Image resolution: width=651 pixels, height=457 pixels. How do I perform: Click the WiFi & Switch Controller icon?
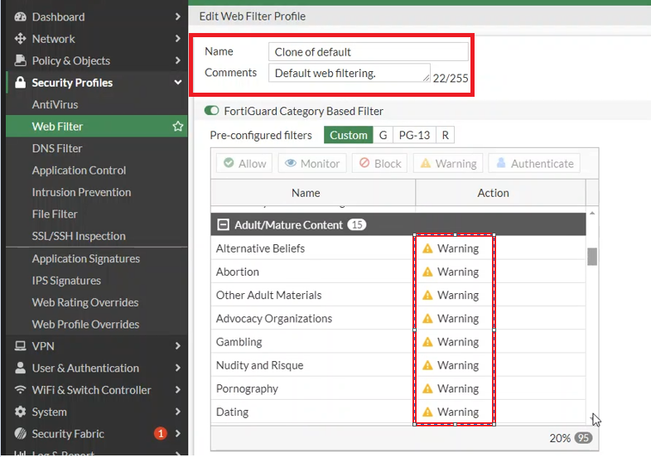[x=20, y=389]
